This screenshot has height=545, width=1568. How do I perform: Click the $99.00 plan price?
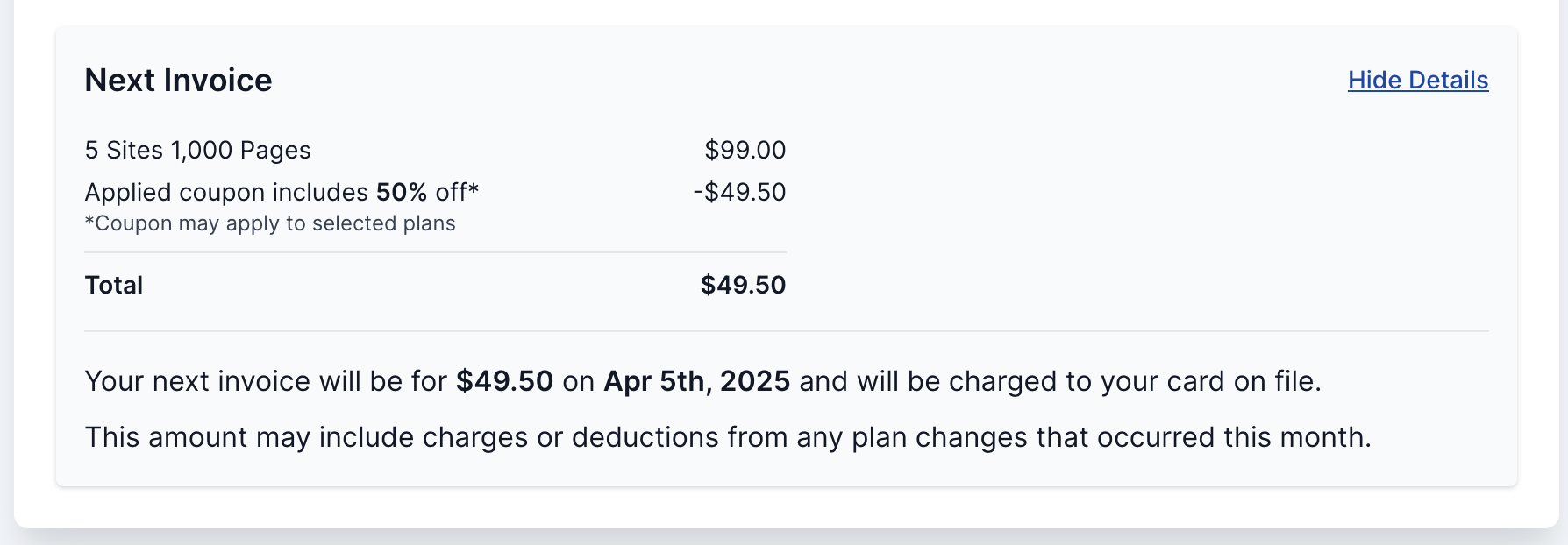point(745,150)
